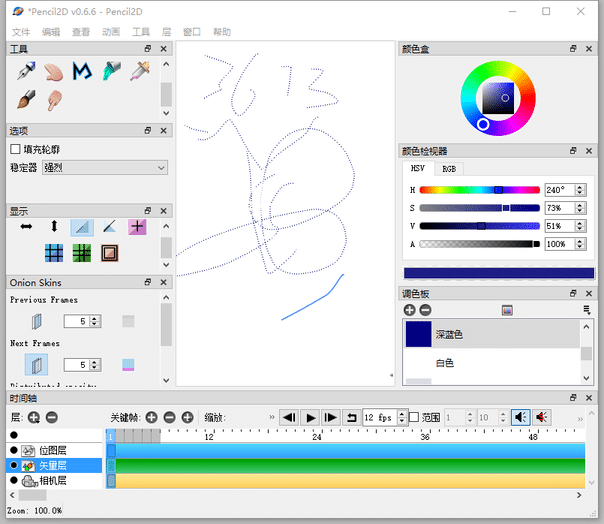Toggle sound scrubbing button

point(542,417)
